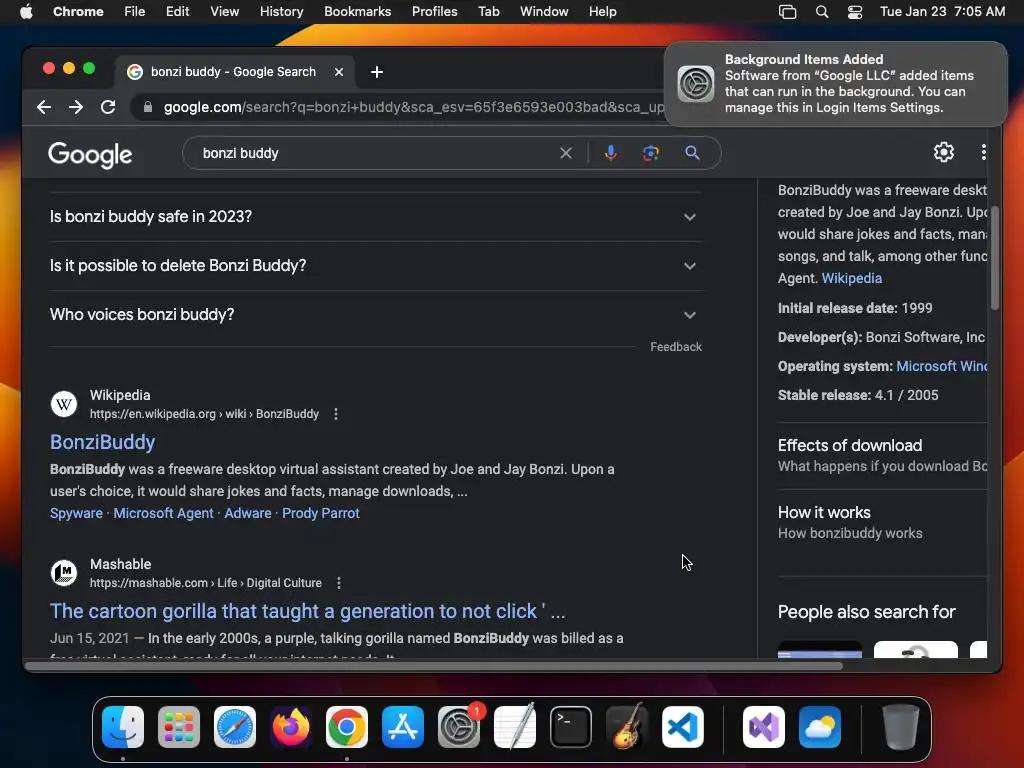Open the Apple menu
Viewport: 1024px width, 768px height.
pos(26,12)
